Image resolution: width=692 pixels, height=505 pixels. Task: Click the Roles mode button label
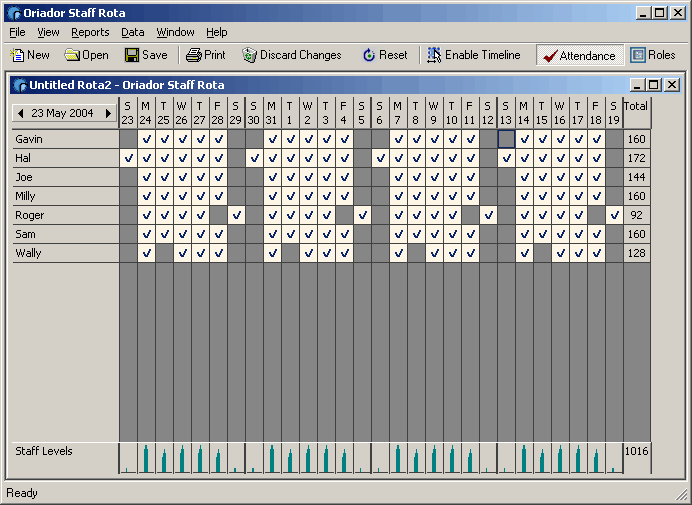(662, 55)
